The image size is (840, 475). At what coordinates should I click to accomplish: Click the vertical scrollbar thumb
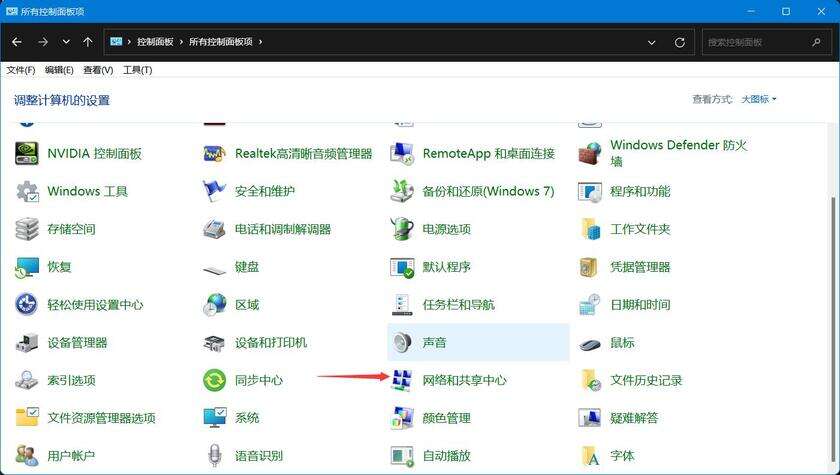[x=834, y=328]
